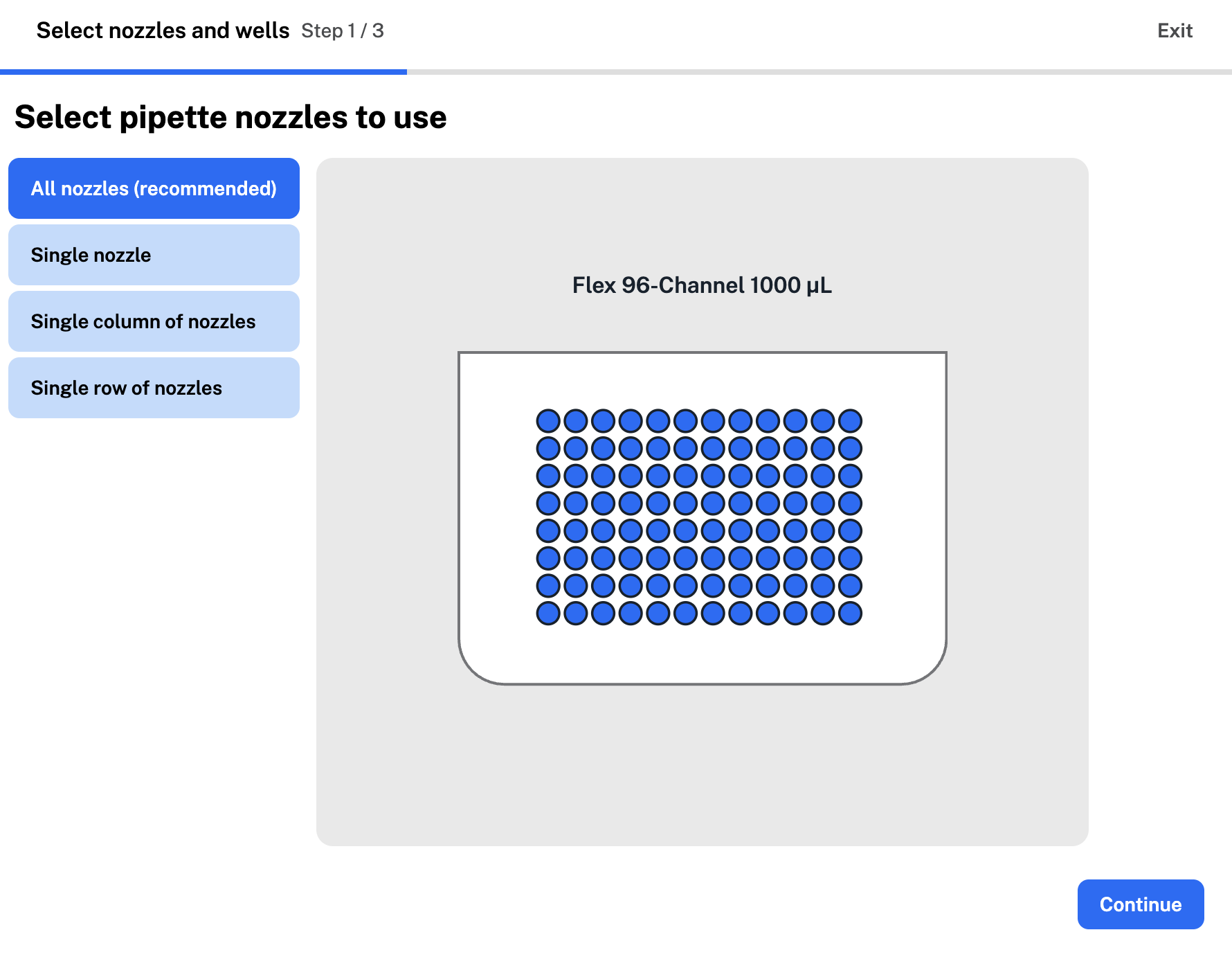
Task: Select Single column of nozzles
Action: 154,321
